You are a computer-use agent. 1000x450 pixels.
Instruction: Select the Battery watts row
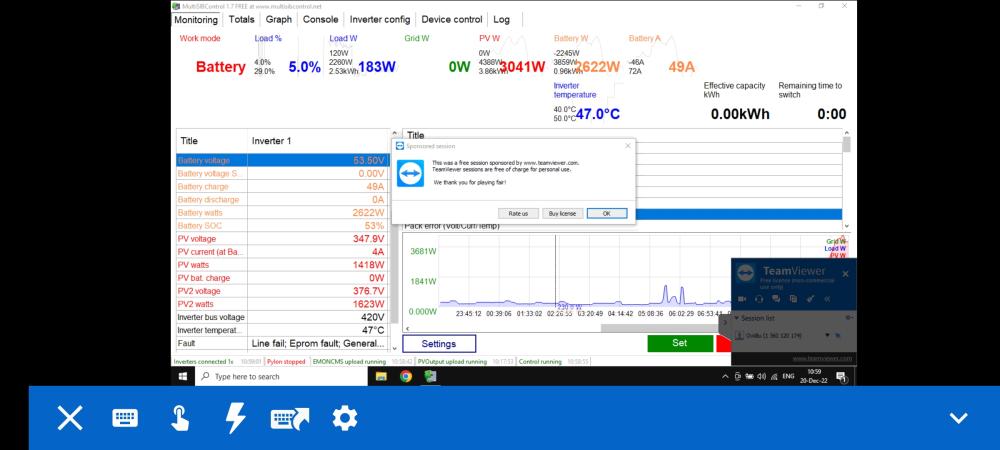coord(282,213)
